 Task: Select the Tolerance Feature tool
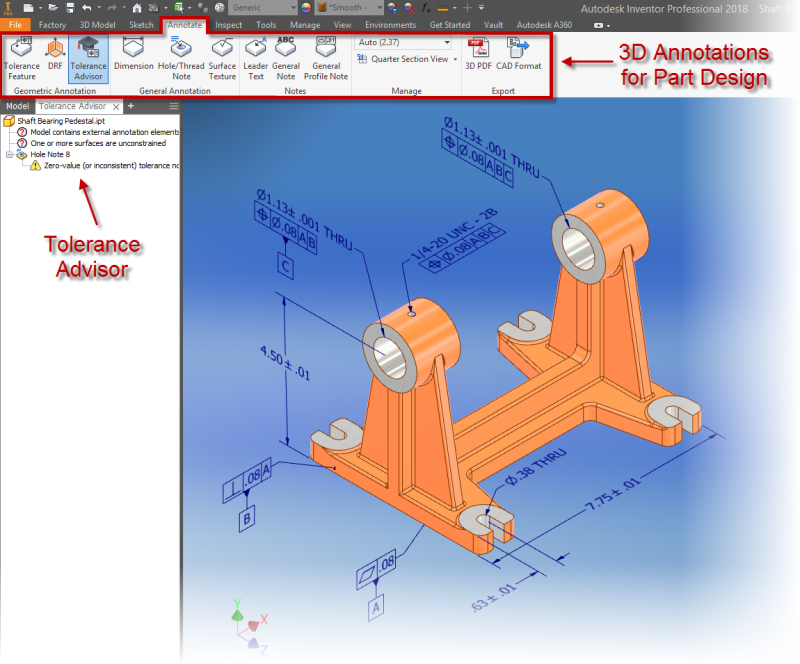click(22, 57)
